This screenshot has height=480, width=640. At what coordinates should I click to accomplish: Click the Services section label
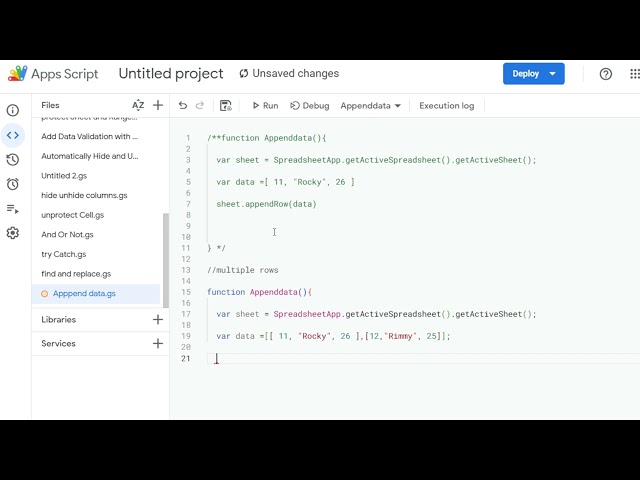58,343
